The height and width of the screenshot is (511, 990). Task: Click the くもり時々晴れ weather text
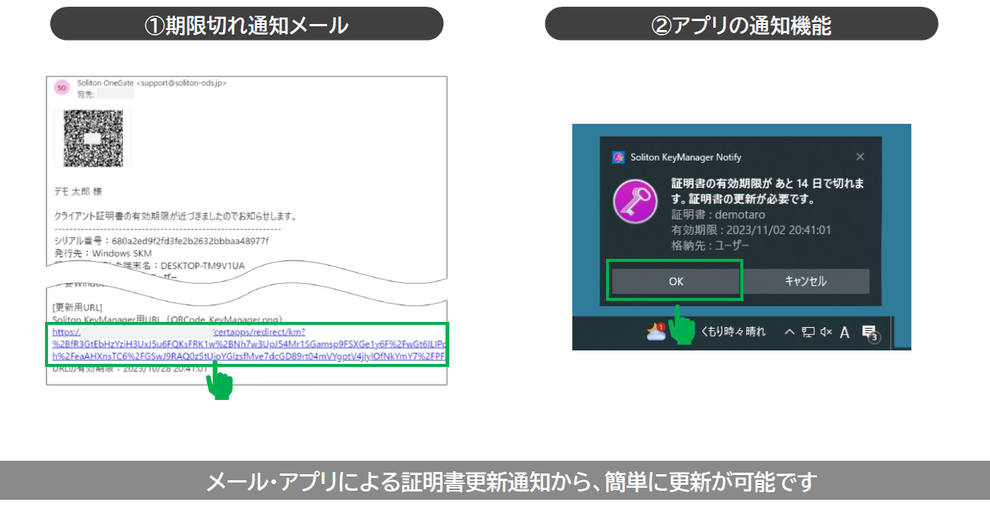pos(733,331)
